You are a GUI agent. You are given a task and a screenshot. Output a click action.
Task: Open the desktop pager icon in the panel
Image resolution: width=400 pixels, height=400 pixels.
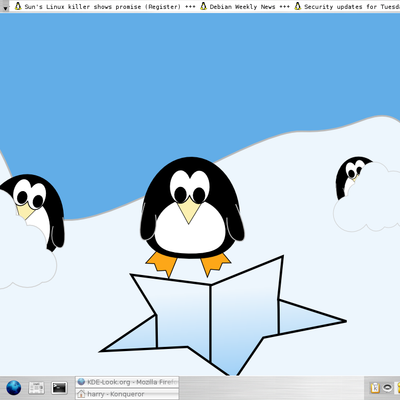(37, 388)
